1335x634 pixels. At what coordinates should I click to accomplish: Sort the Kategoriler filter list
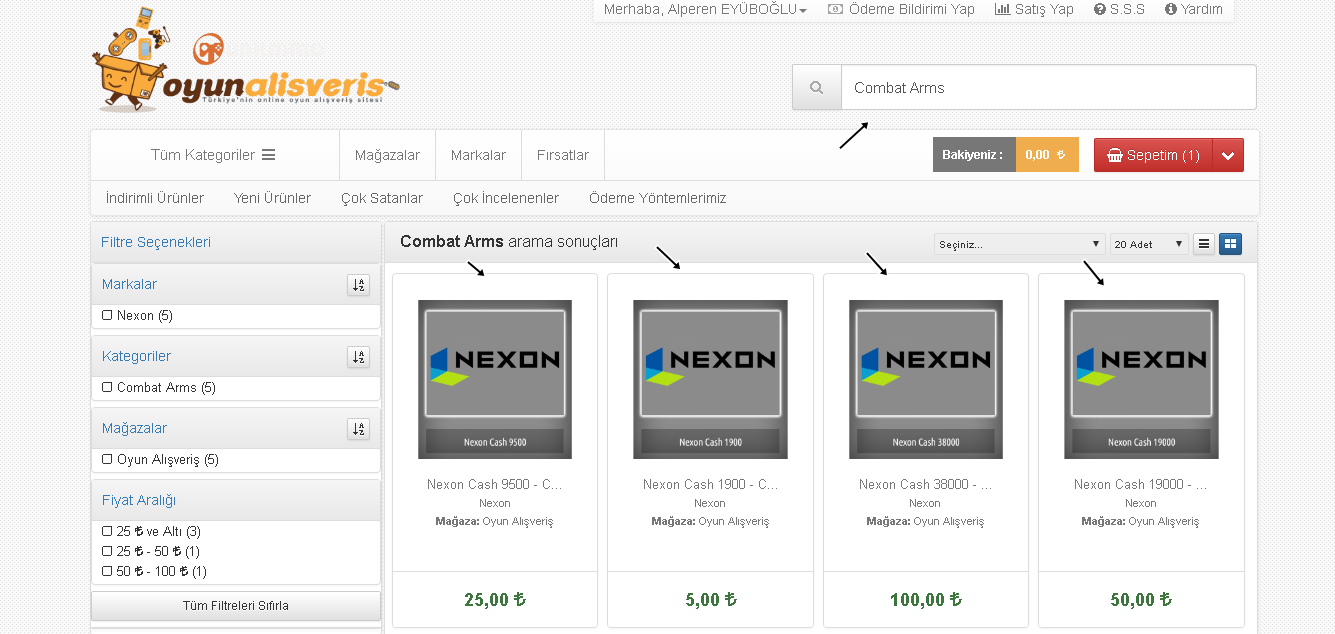(x=358, y=357)
